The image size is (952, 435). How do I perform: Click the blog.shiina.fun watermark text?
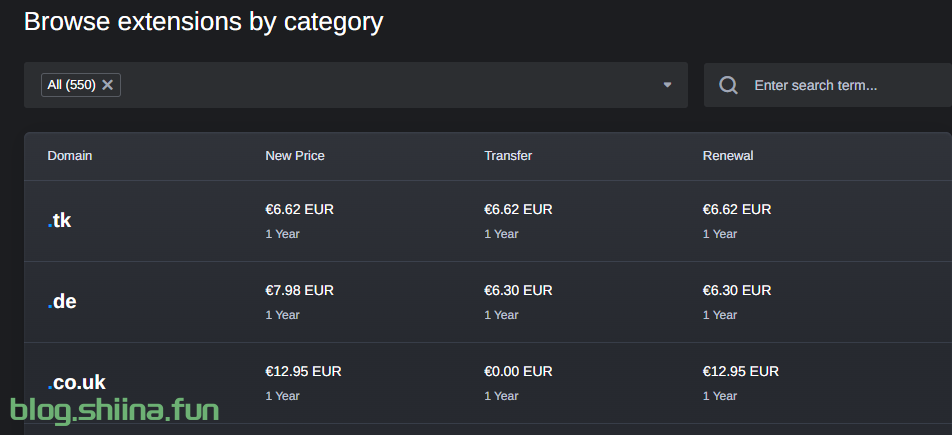coord(114,409)
